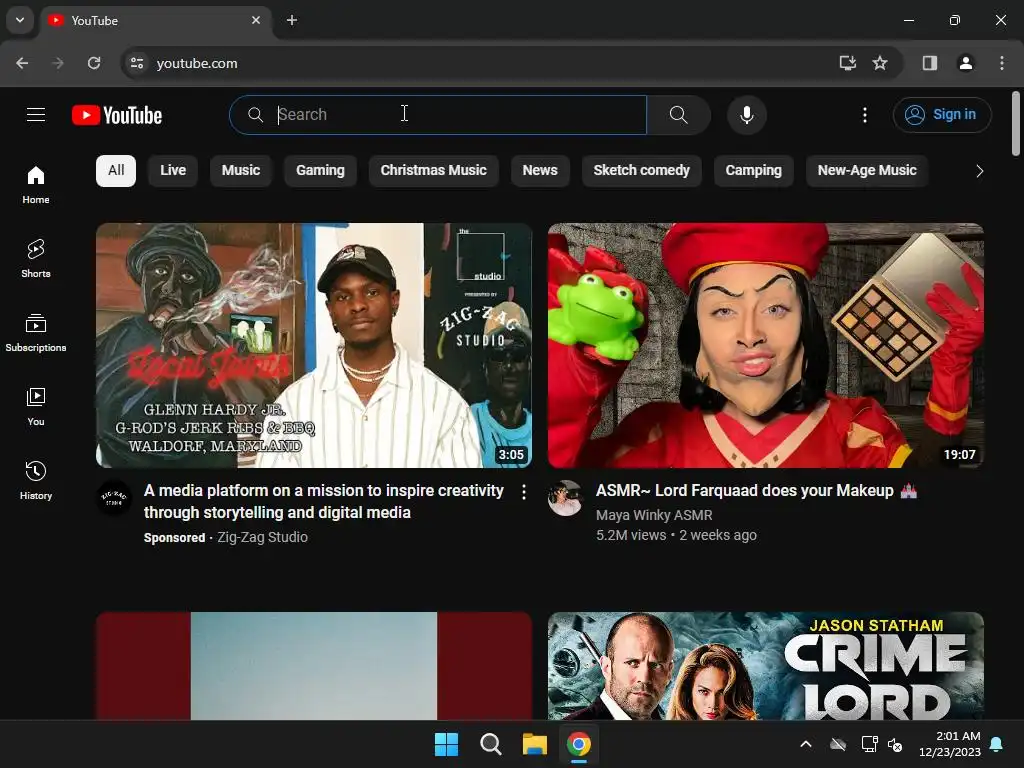Viewport: 1024px width, 768px height.
Task: Go to Home in the sidebar
Action: point(36,185)
